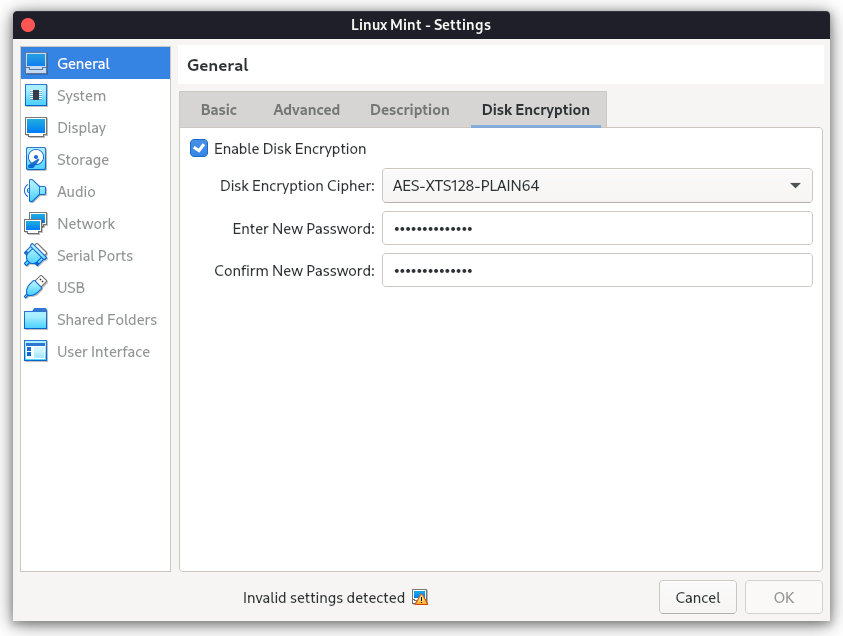Expand the cipher selection arrow
The image size is (843, 636).
tap(797, 185)
